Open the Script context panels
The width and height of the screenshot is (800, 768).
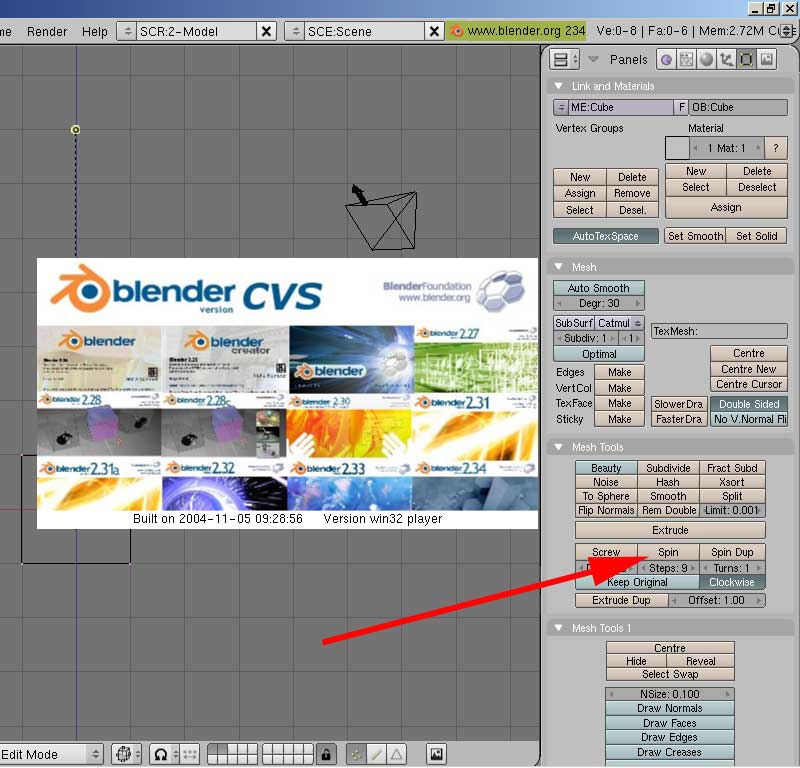[686, 60]
